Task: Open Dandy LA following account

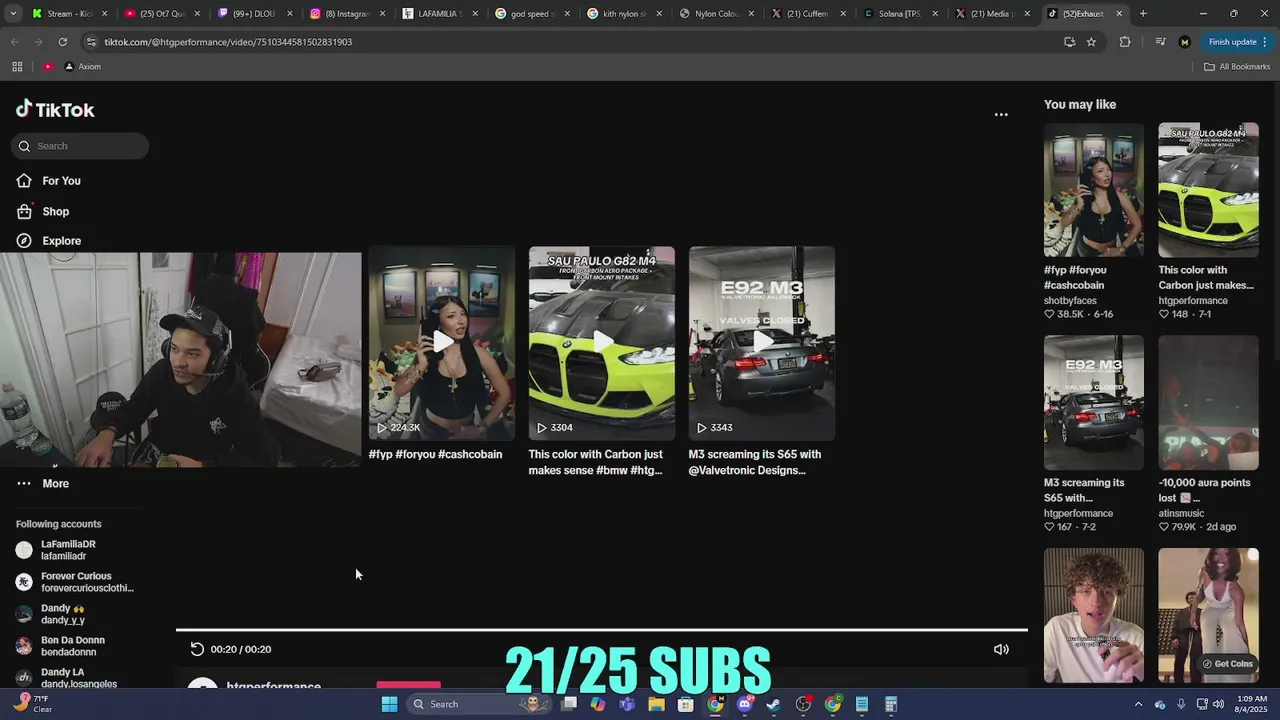Action: click(66, 678)
